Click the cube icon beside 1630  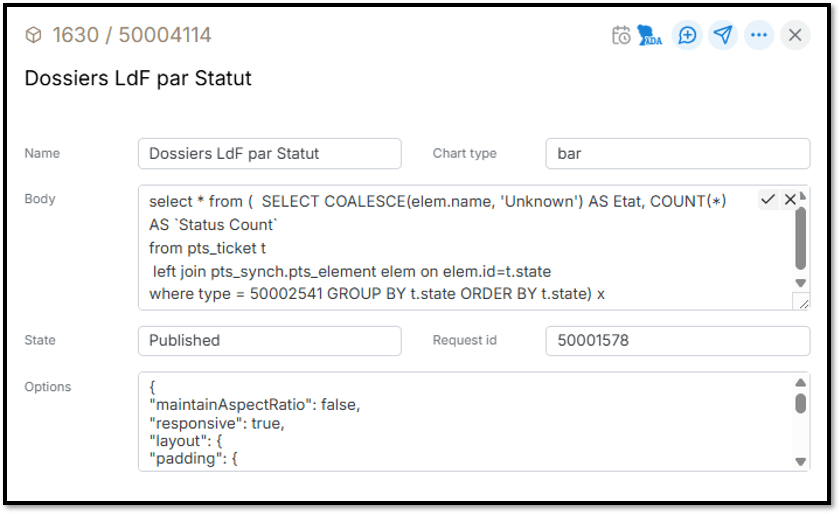click(x=34, y=36)
